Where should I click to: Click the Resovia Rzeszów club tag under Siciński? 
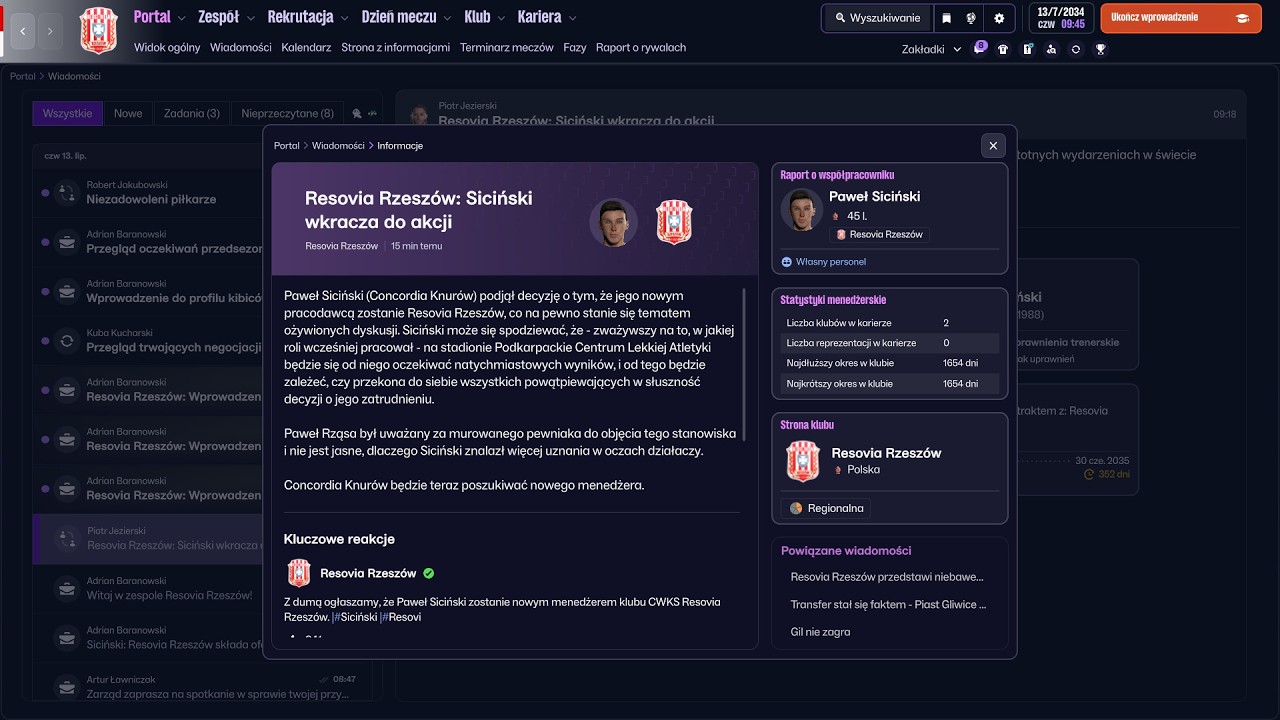tap(879, 235)
